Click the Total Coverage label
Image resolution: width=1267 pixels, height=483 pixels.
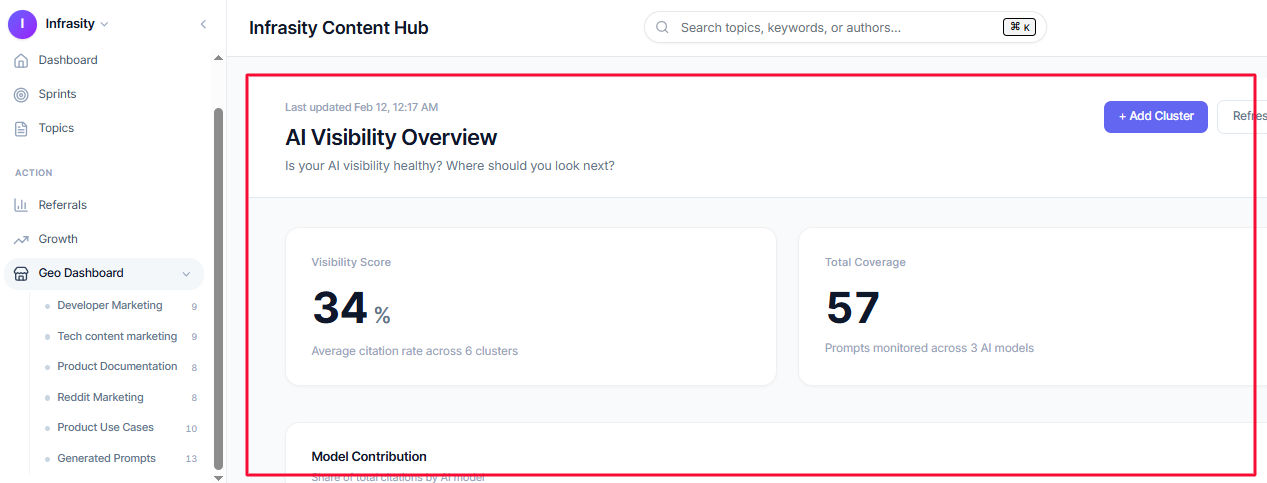[x=865, y=263]
